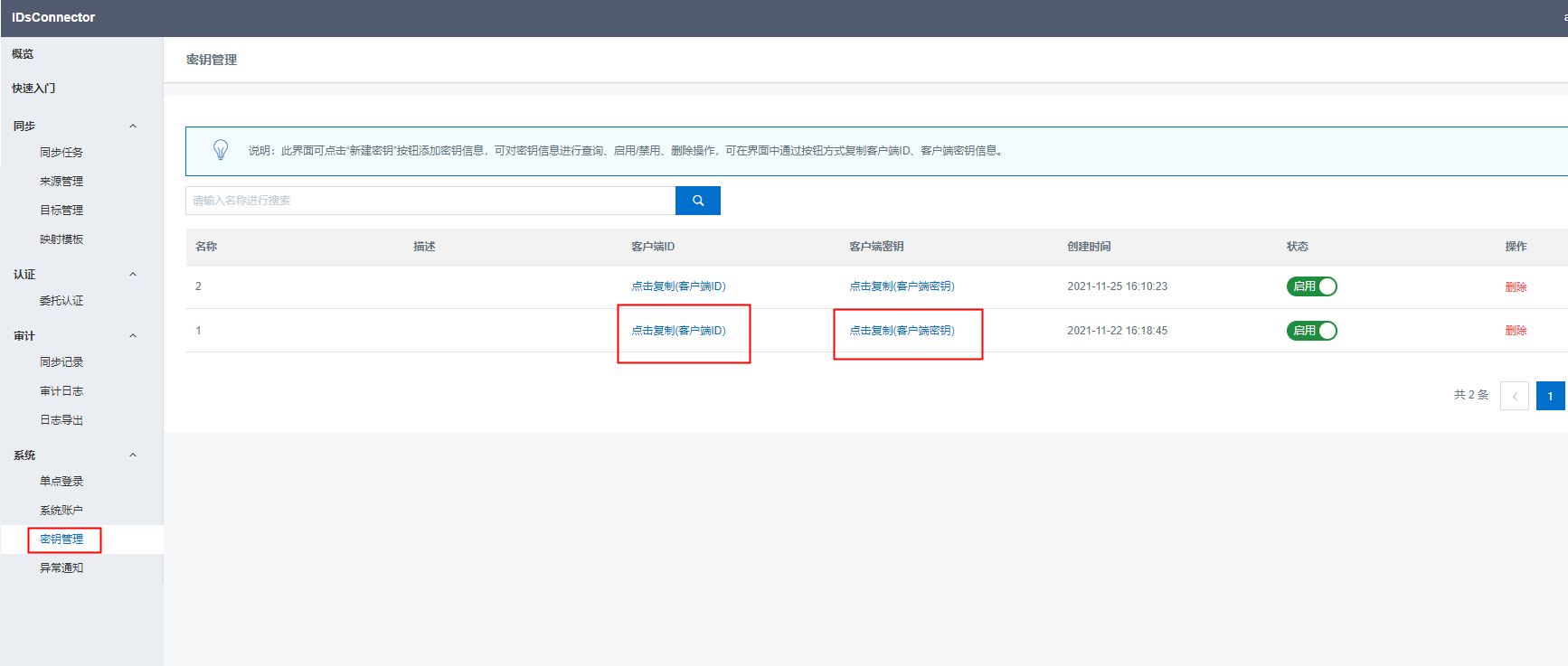Click the name search input field
The width and height of the screenshot is (1568, 666).
pos(430,201)
